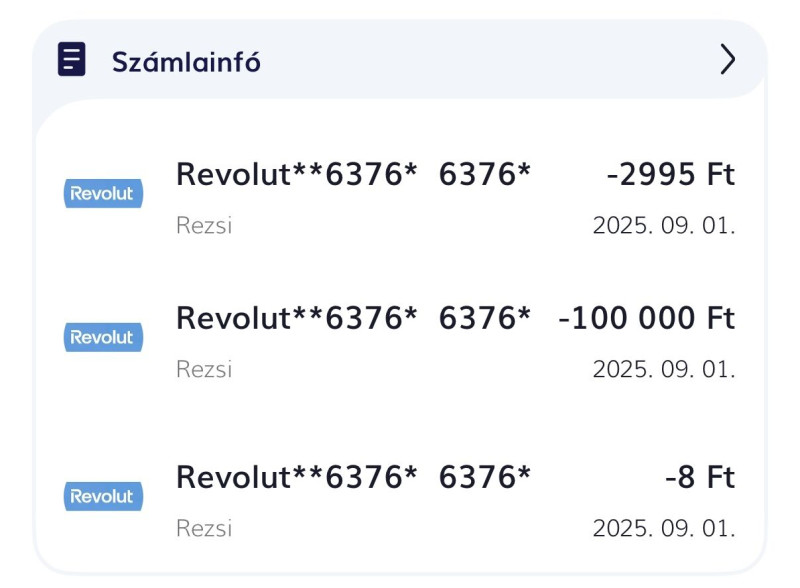
Task: Click the Számlainfó document icon
Action: tap(71, 59)
